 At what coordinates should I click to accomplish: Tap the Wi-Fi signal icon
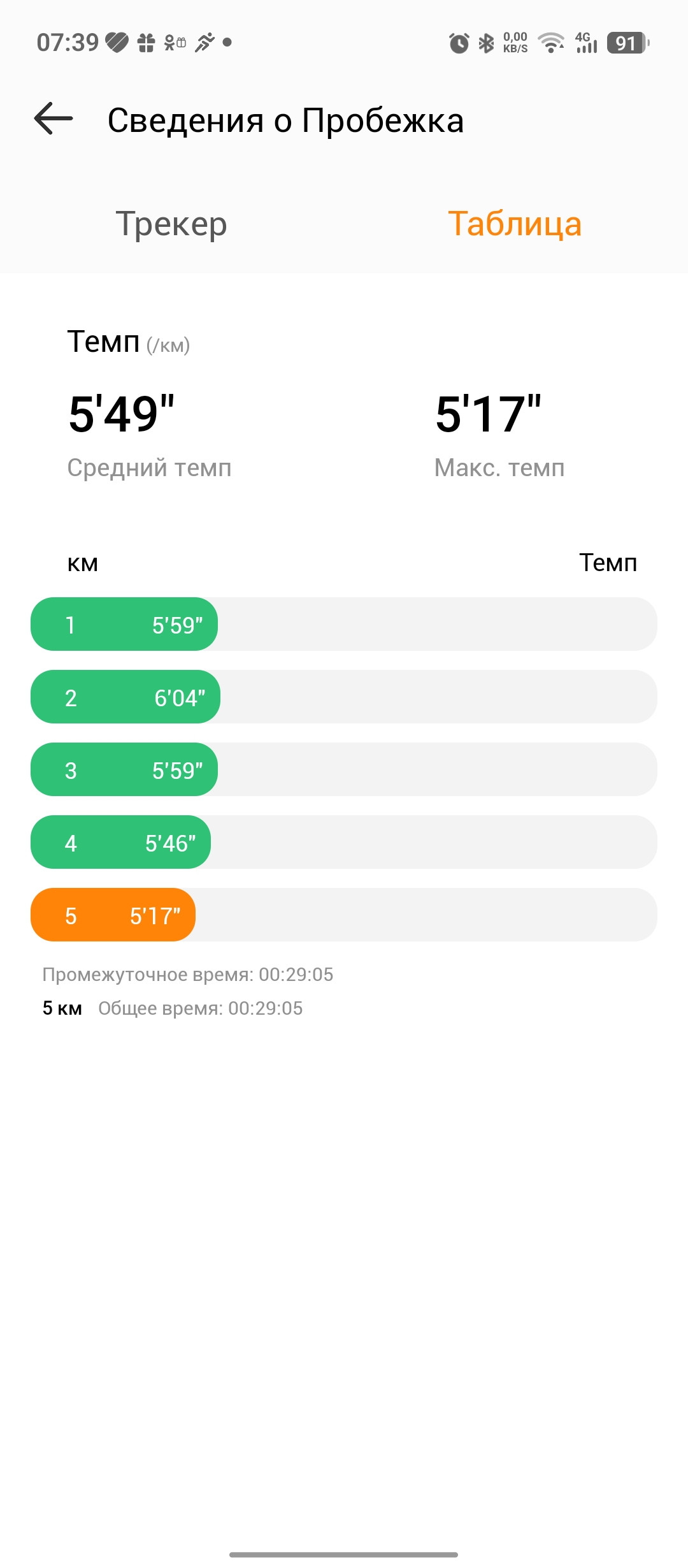click(x=551, y=43)
